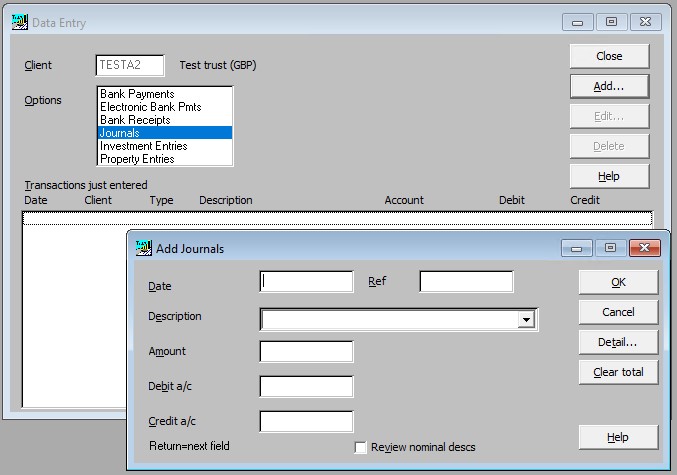677x475 pixels.
Task: Select Journals in Options list
Action: (x=165, y=133)
